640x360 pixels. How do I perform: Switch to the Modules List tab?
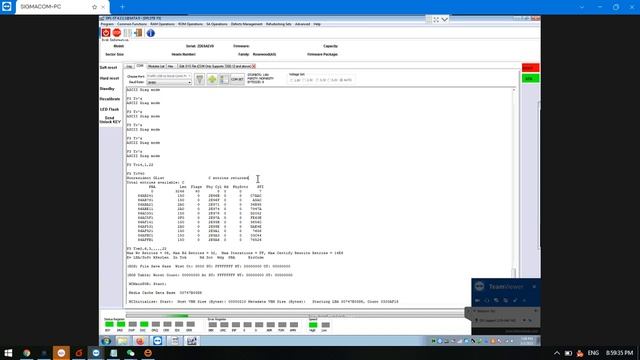(156, 66)
